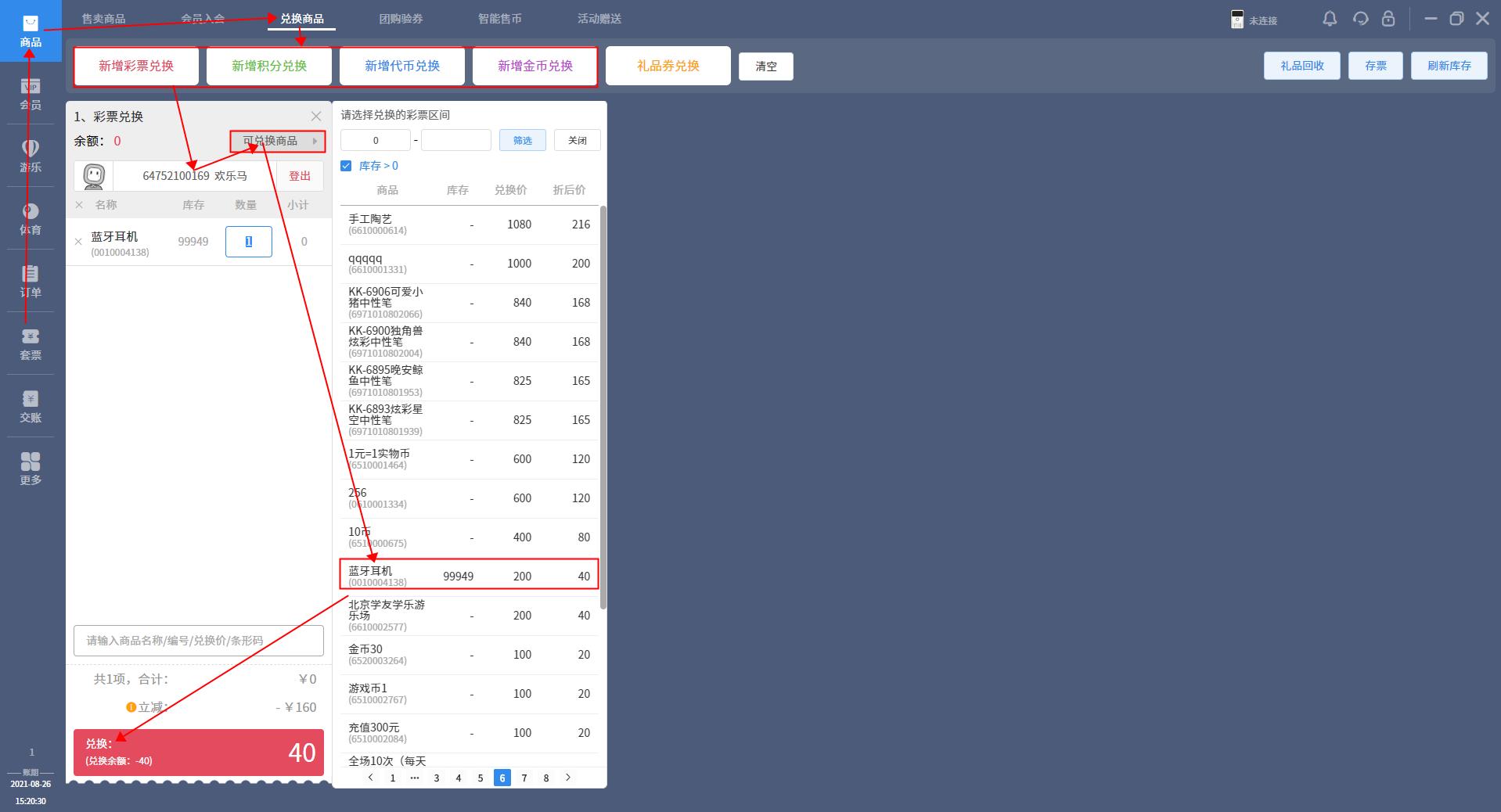Switch to 兑换商品 tab
The width and height of the screenshot is (1501, 812).
coord(302,19)
